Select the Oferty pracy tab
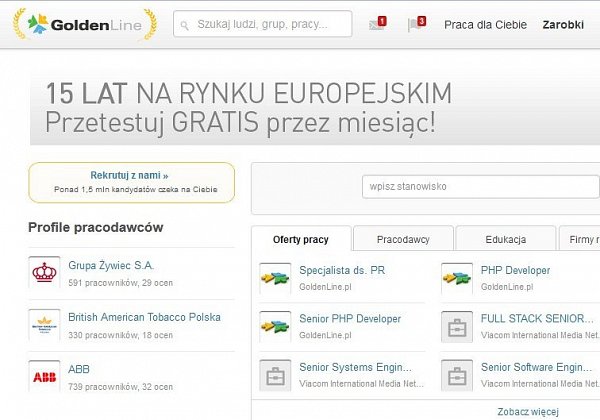This screenshot has width=600, height=420. tap(301, 239)
